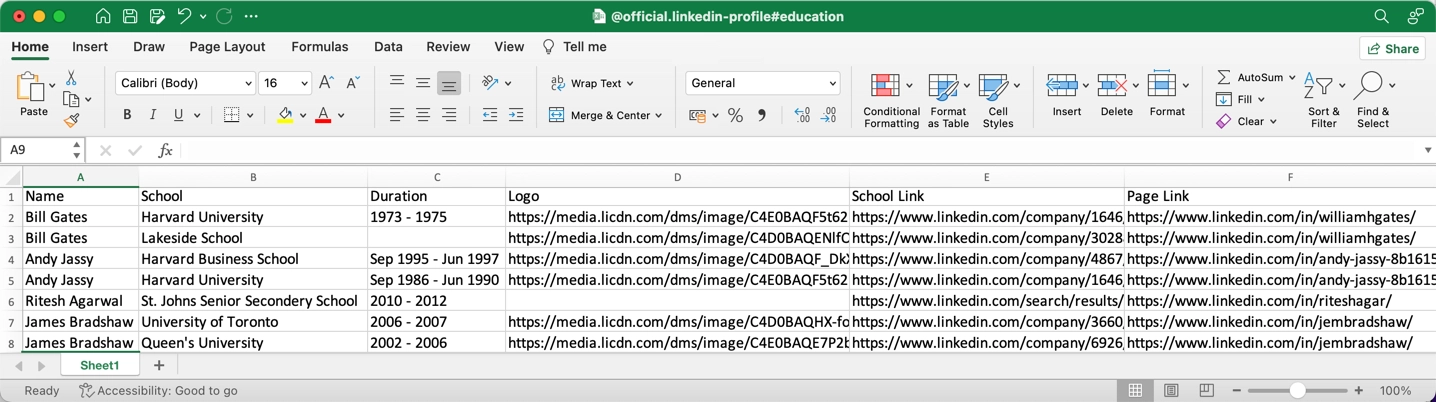Click the Undo arrow icon
The image size is (1436, 402).
pos(184,16)
